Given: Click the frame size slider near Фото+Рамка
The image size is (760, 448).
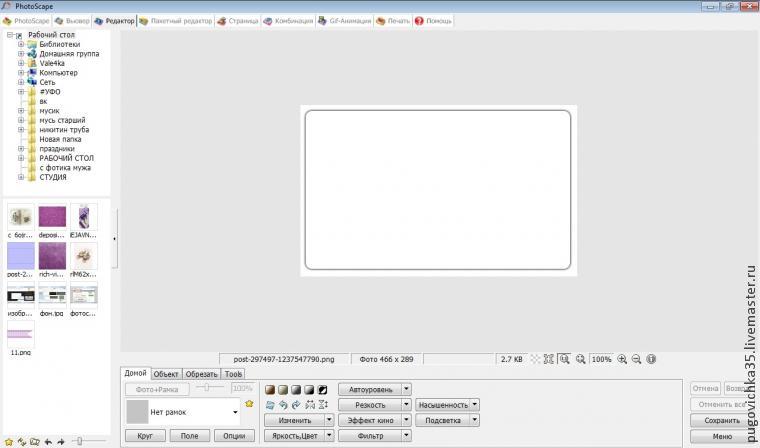Looking at the screenshot, I should coord(209,387).
